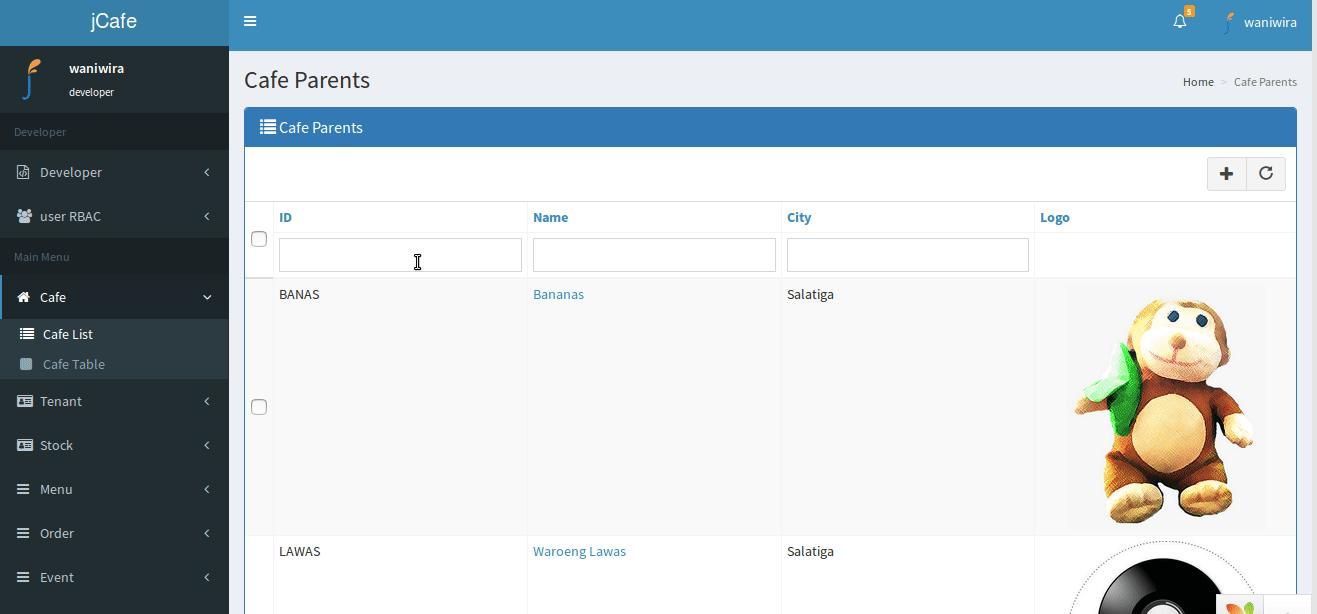Click the sidebar user avatar logo
This screenshot has height=614, width=1317.
[x=33, y=79]
